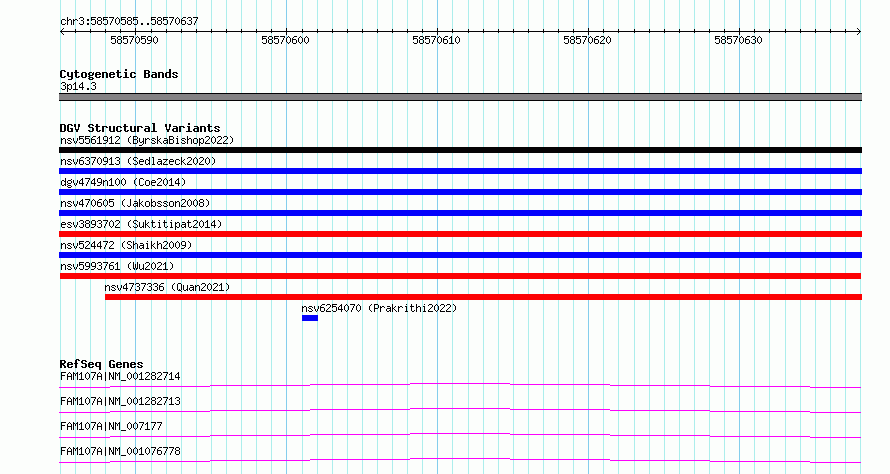Open FAM107A|NM_001076778 gene label

click(120, 451)
